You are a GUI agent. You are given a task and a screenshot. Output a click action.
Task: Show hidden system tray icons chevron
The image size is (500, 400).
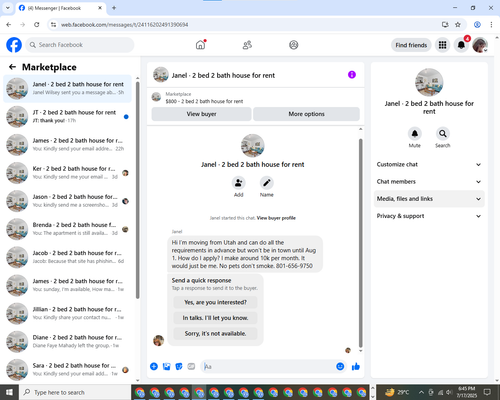(x=421, y=392)
